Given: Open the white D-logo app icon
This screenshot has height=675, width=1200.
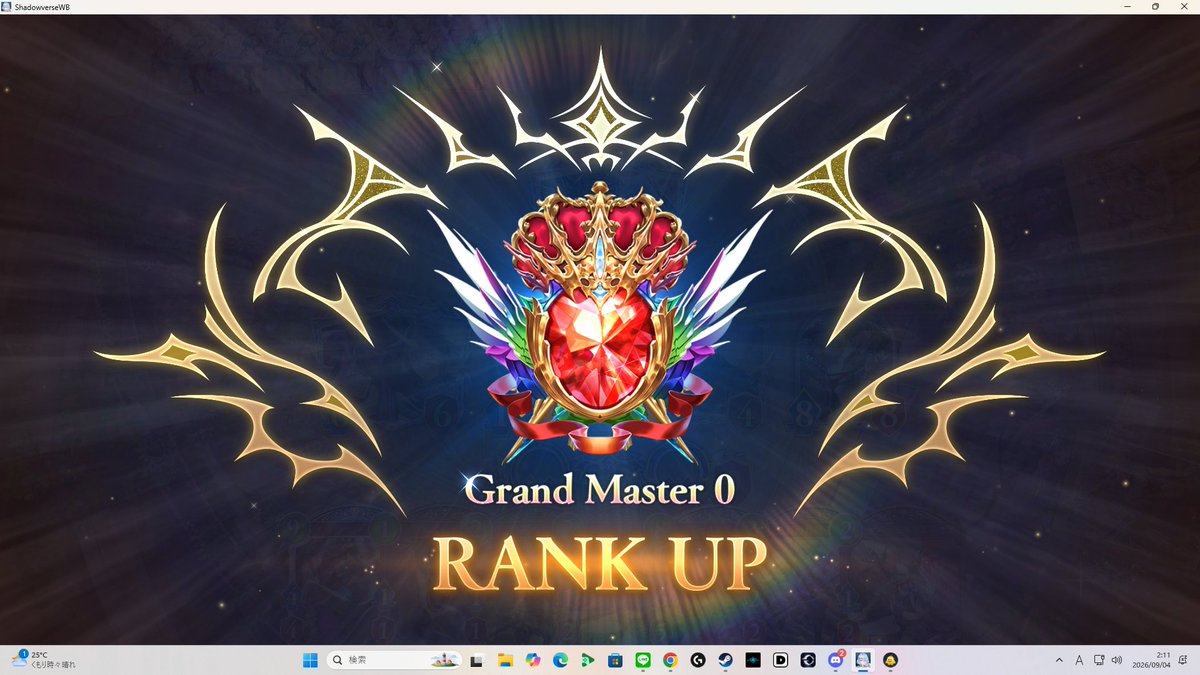Looking at the screenshot, I should pos(780,660).
